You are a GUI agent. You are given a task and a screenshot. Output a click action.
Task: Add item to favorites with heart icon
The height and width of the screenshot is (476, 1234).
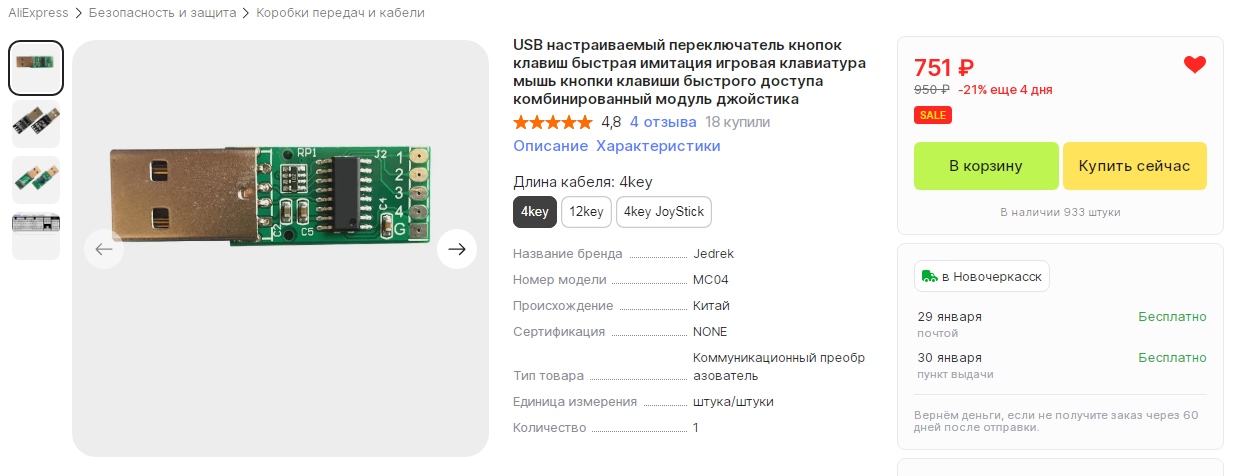(1194, 65)
